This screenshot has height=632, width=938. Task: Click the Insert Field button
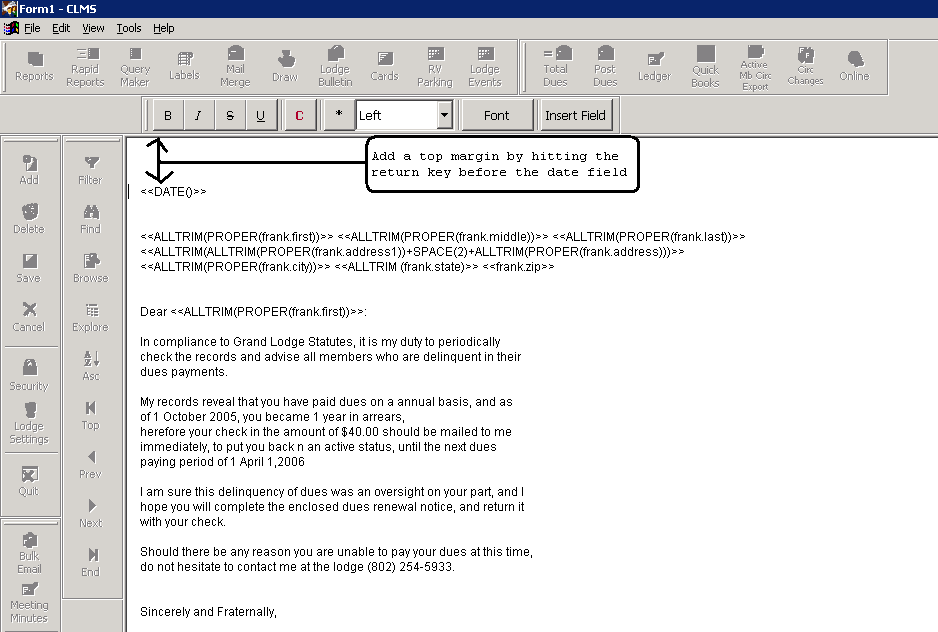[x=575, y=116]
